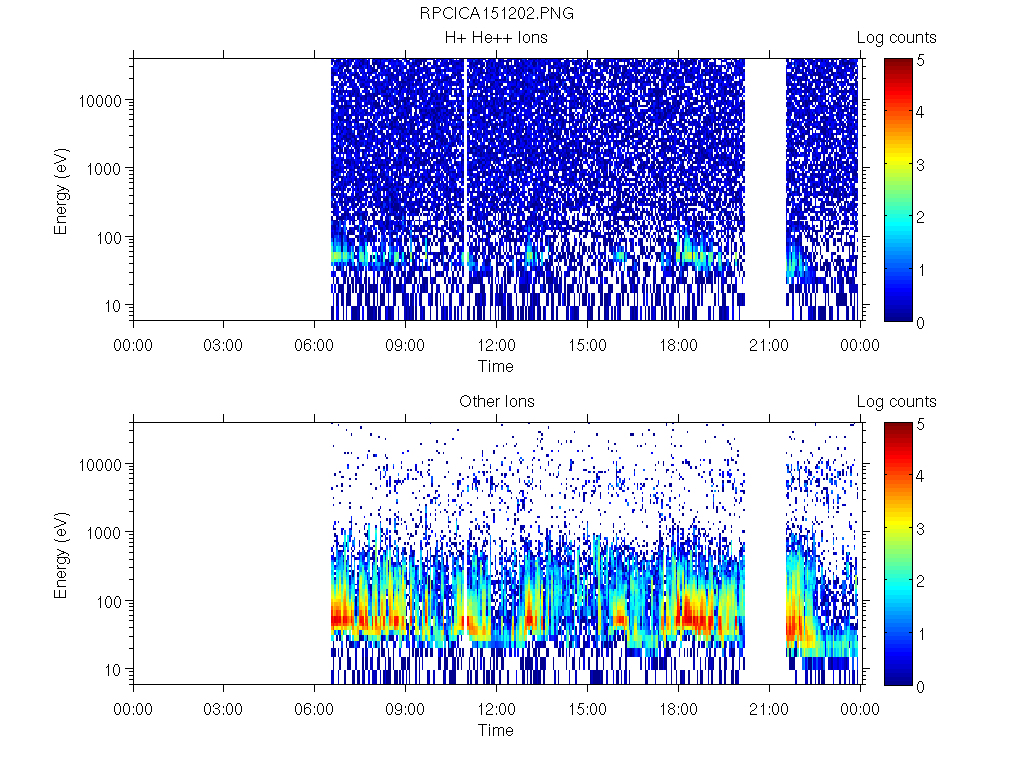Click the 'Time' axis label under H+ He++ plot

point(496,366)
